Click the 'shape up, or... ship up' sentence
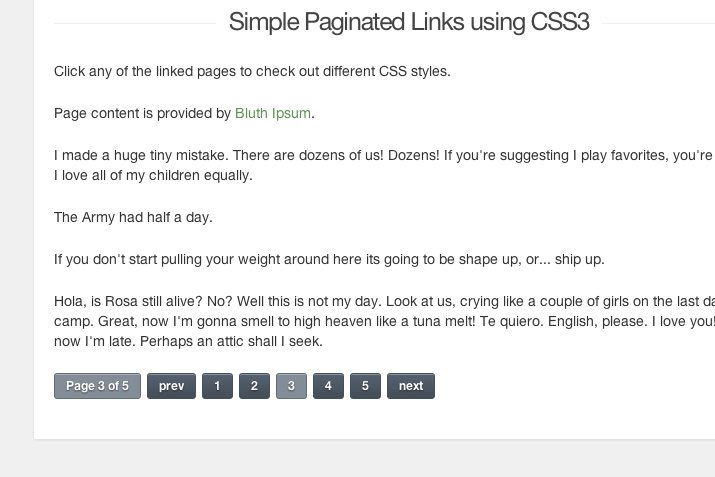The height and width of the screenshot is (477, 715). (329, 259)
